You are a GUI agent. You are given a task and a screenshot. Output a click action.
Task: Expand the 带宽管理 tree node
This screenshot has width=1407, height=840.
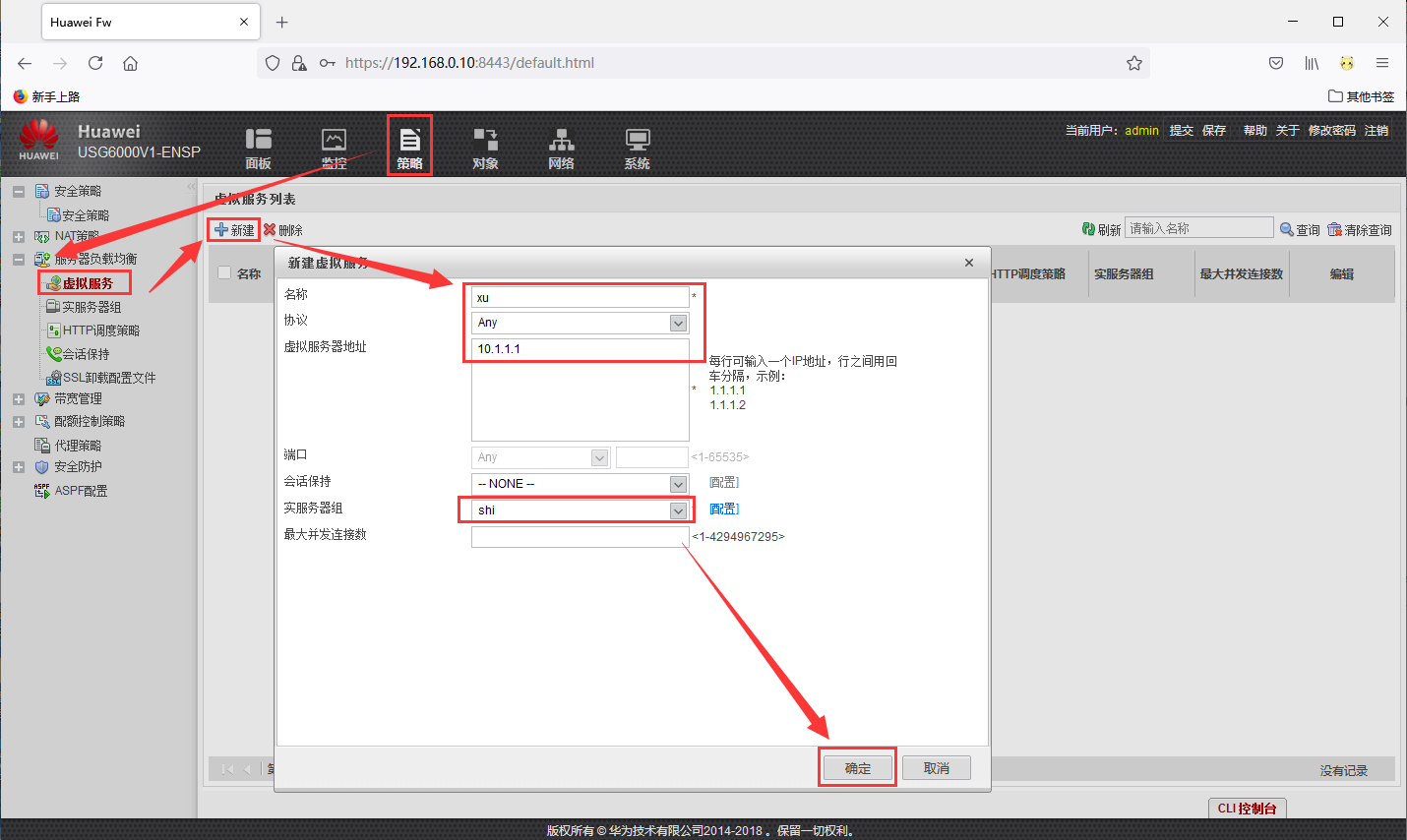tap(17, 398)
